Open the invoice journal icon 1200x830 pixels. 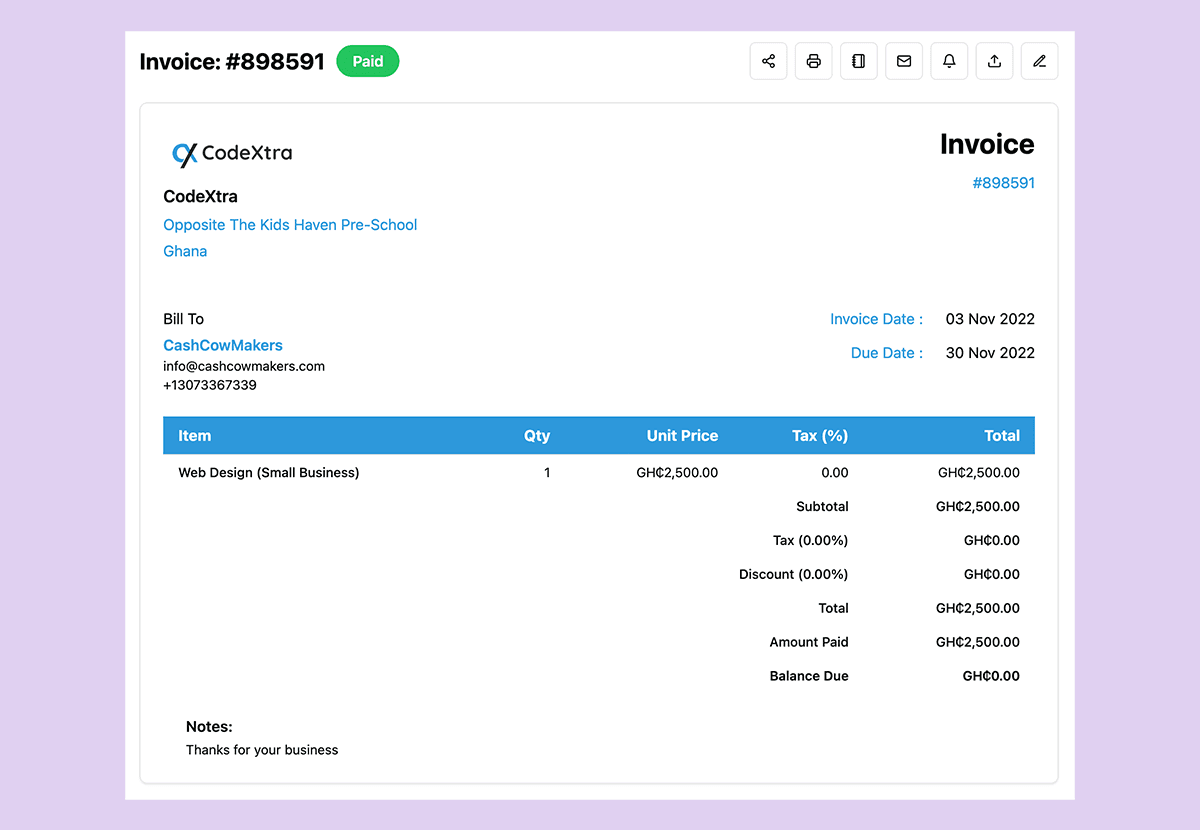(x=858, y=61)
